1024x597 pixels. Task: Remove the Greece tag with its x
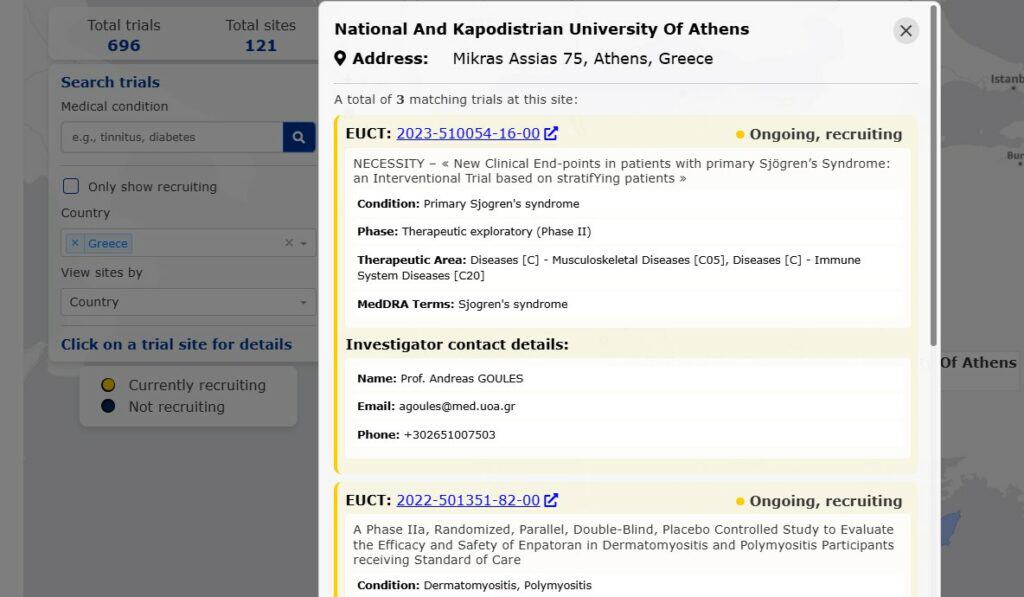click(x=75, y=243)
